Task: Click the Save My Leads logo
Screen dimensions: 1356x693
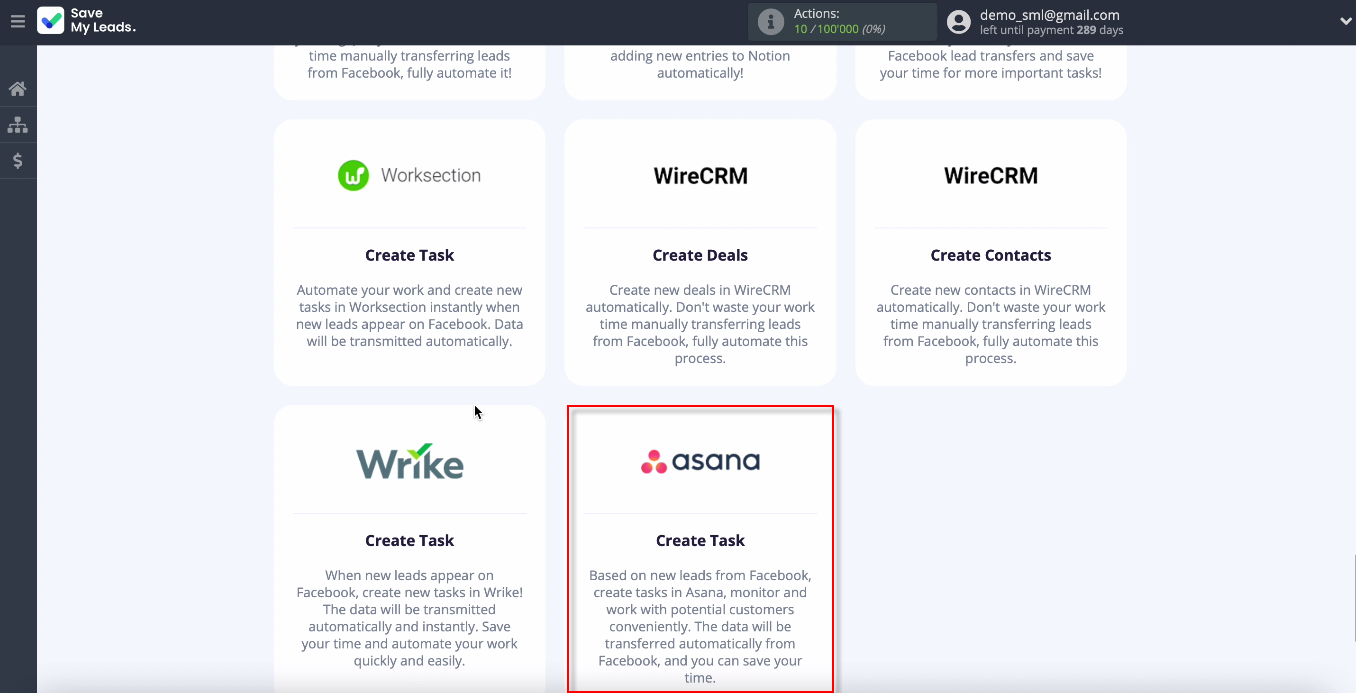Action: 87,21
